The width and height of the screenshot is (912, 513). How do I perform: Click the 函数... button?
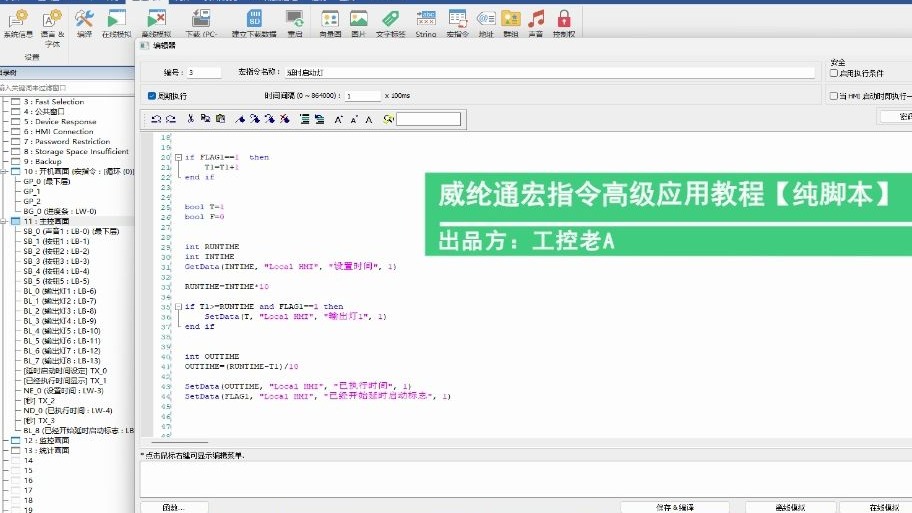coord(174,507)
